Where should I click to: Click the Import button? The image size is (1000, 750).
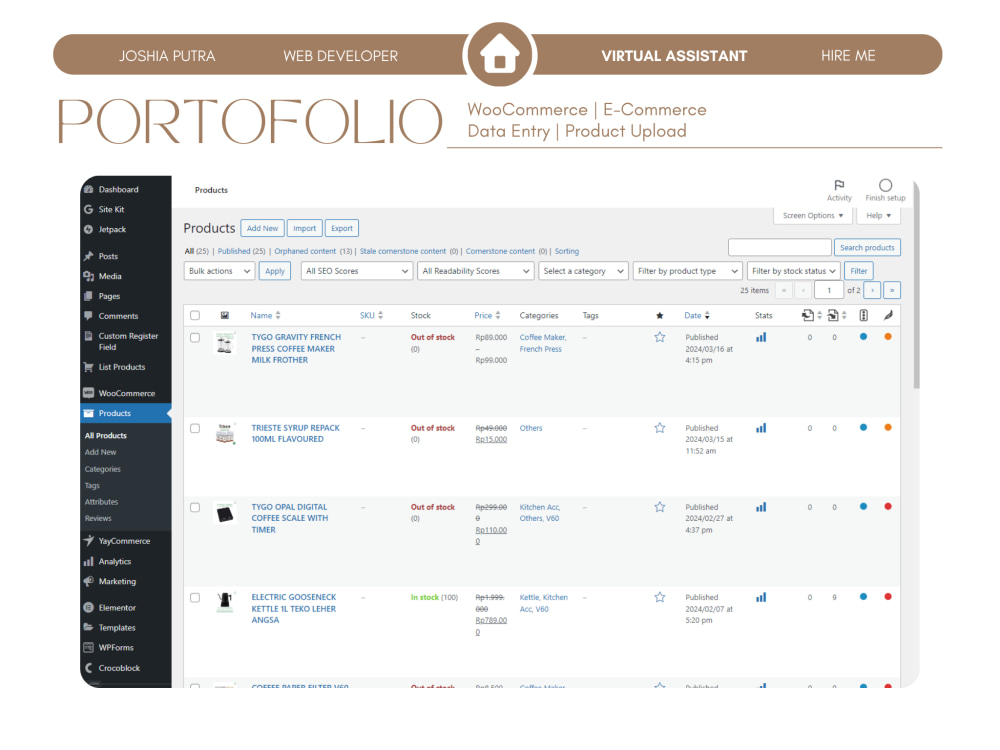304,228
